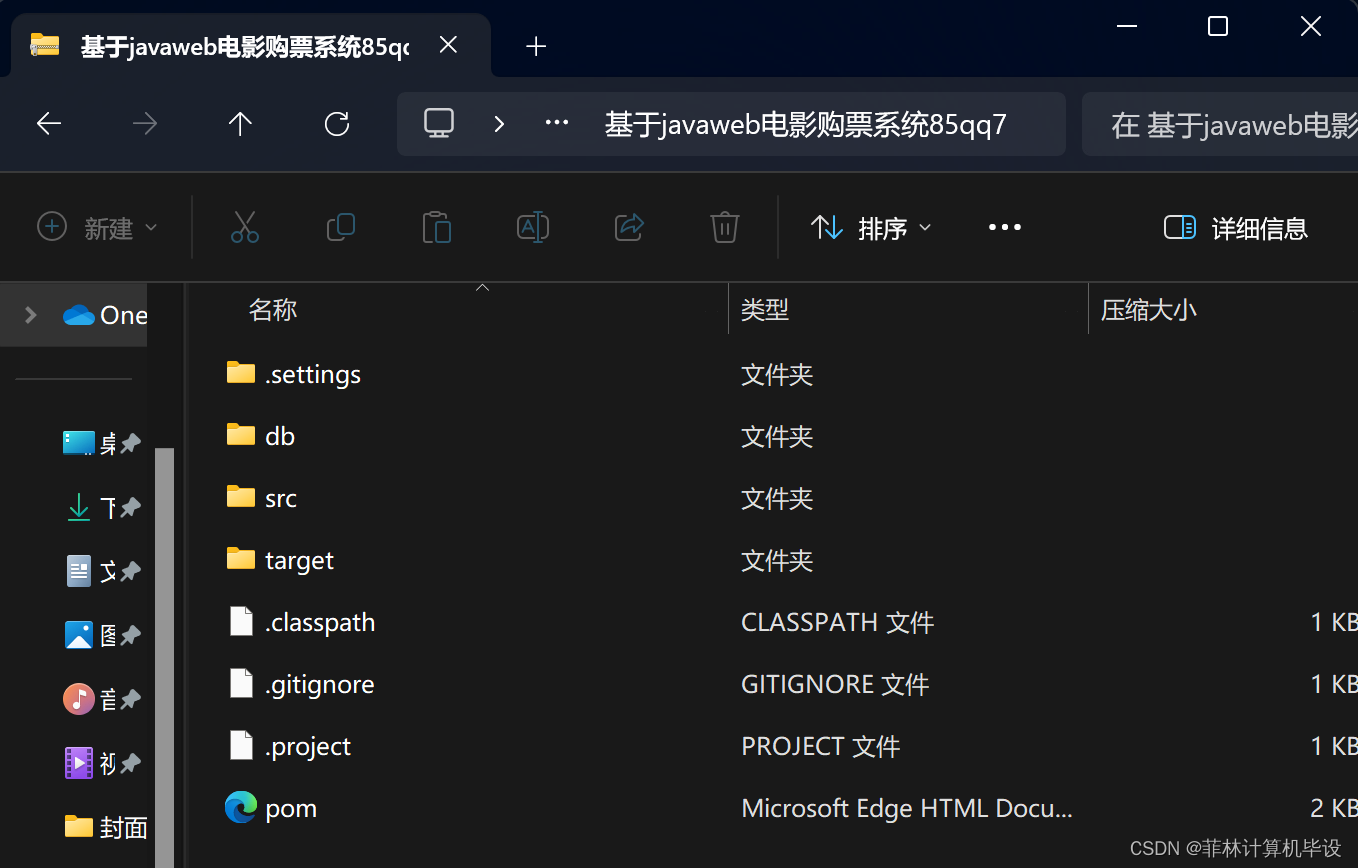
Task: Go forward with the right arrow
Action: [145, 124]
